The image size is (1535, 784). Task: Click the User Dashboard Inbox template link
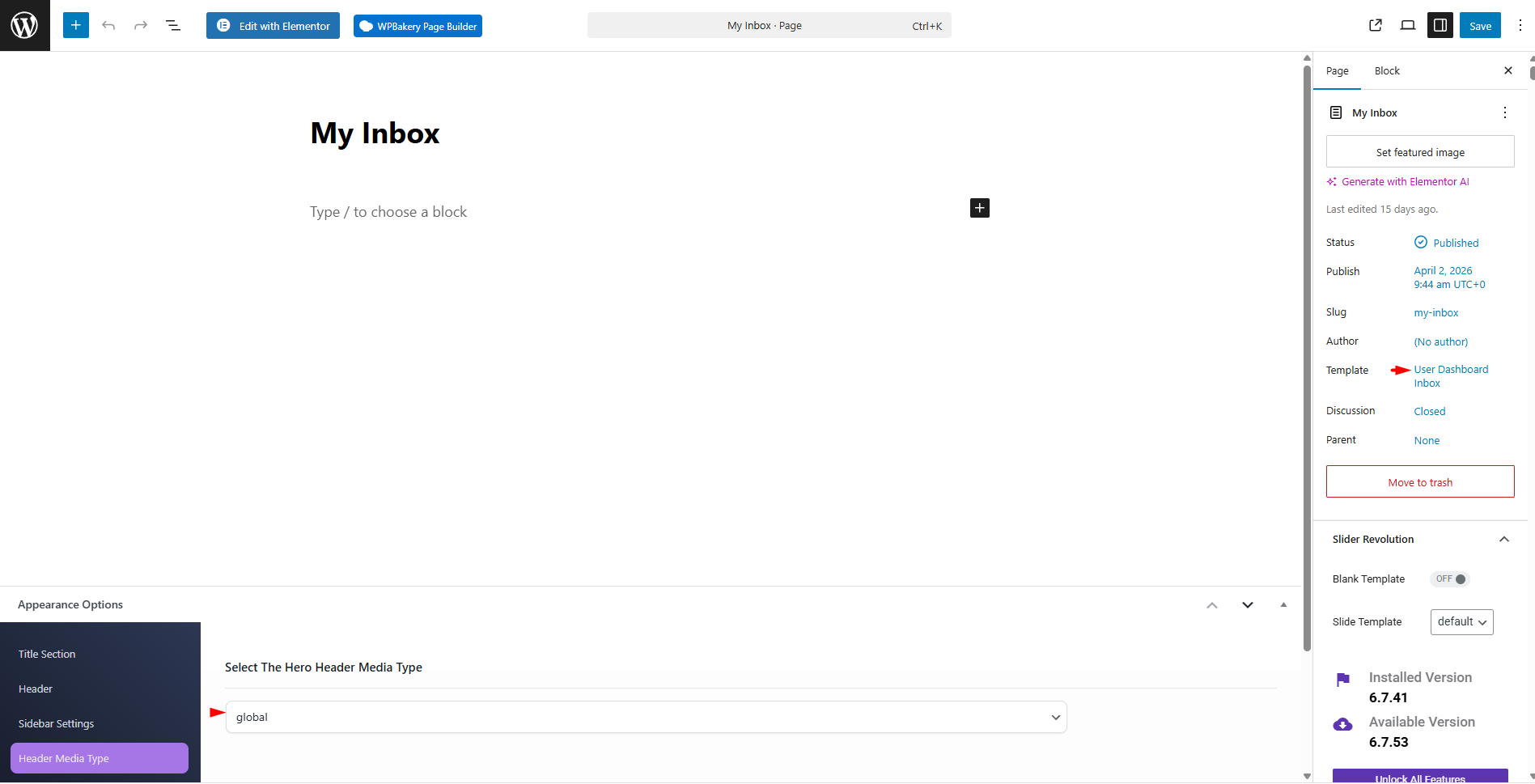pos(1450,376)
